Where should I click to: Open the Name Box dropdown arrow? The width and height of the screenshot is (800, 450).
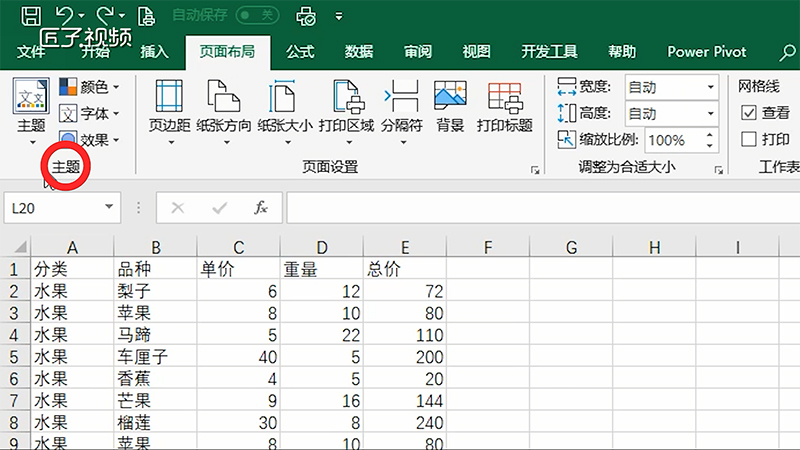108,208
